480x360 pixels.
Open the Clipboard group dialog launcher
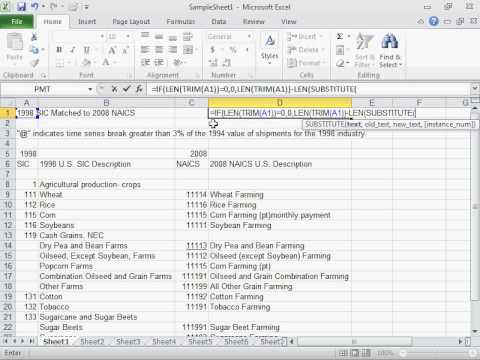[x=43, y=75]
